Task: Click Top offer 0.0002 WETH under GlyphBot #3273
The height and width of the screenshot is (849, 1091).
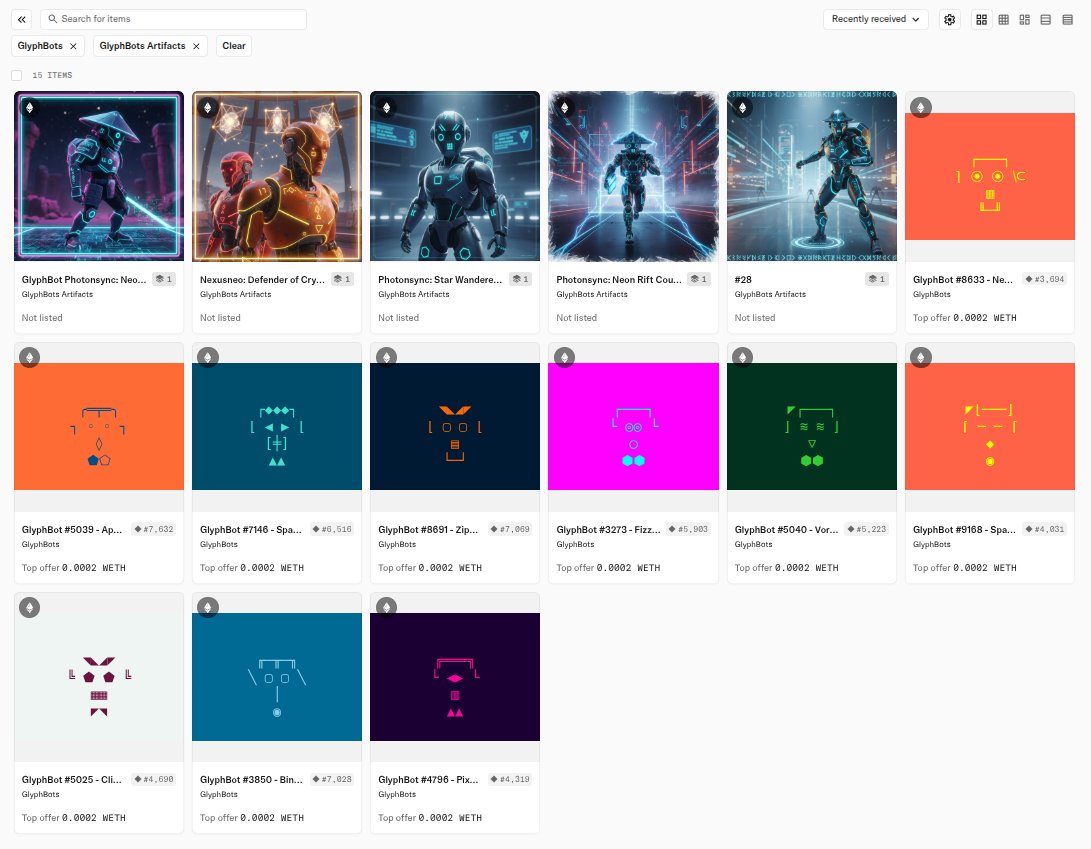Action: pyautogui.click(x=607, y=567)
